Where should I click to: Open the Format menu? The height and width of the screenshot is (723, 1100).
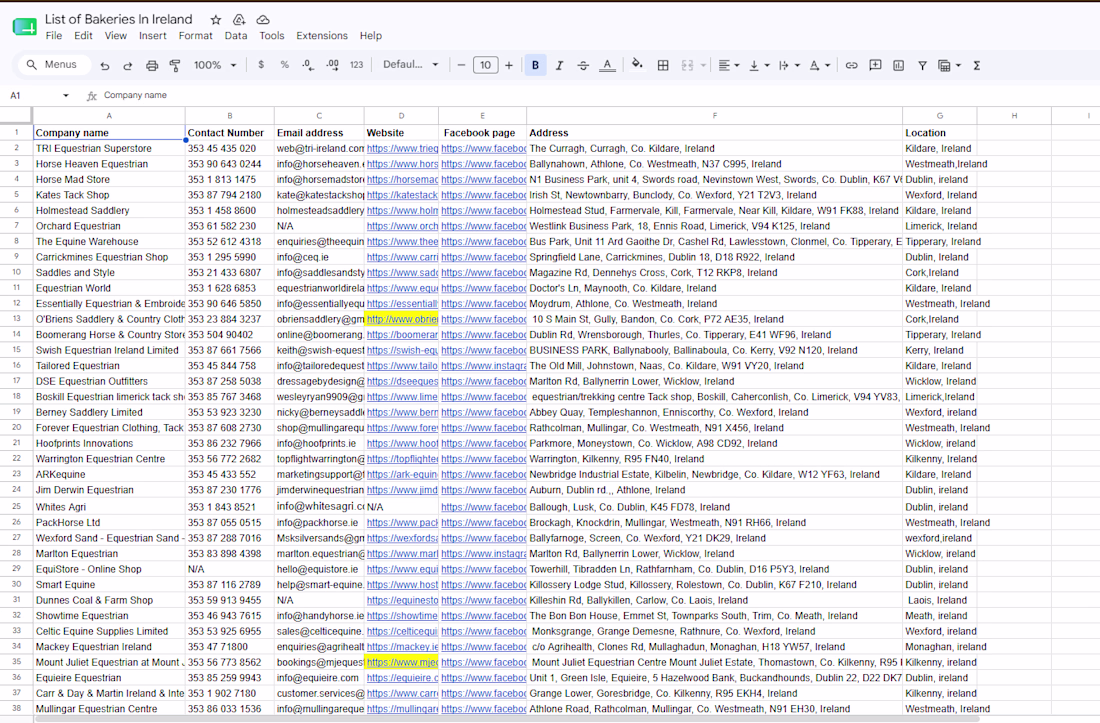tap(195, 36)
